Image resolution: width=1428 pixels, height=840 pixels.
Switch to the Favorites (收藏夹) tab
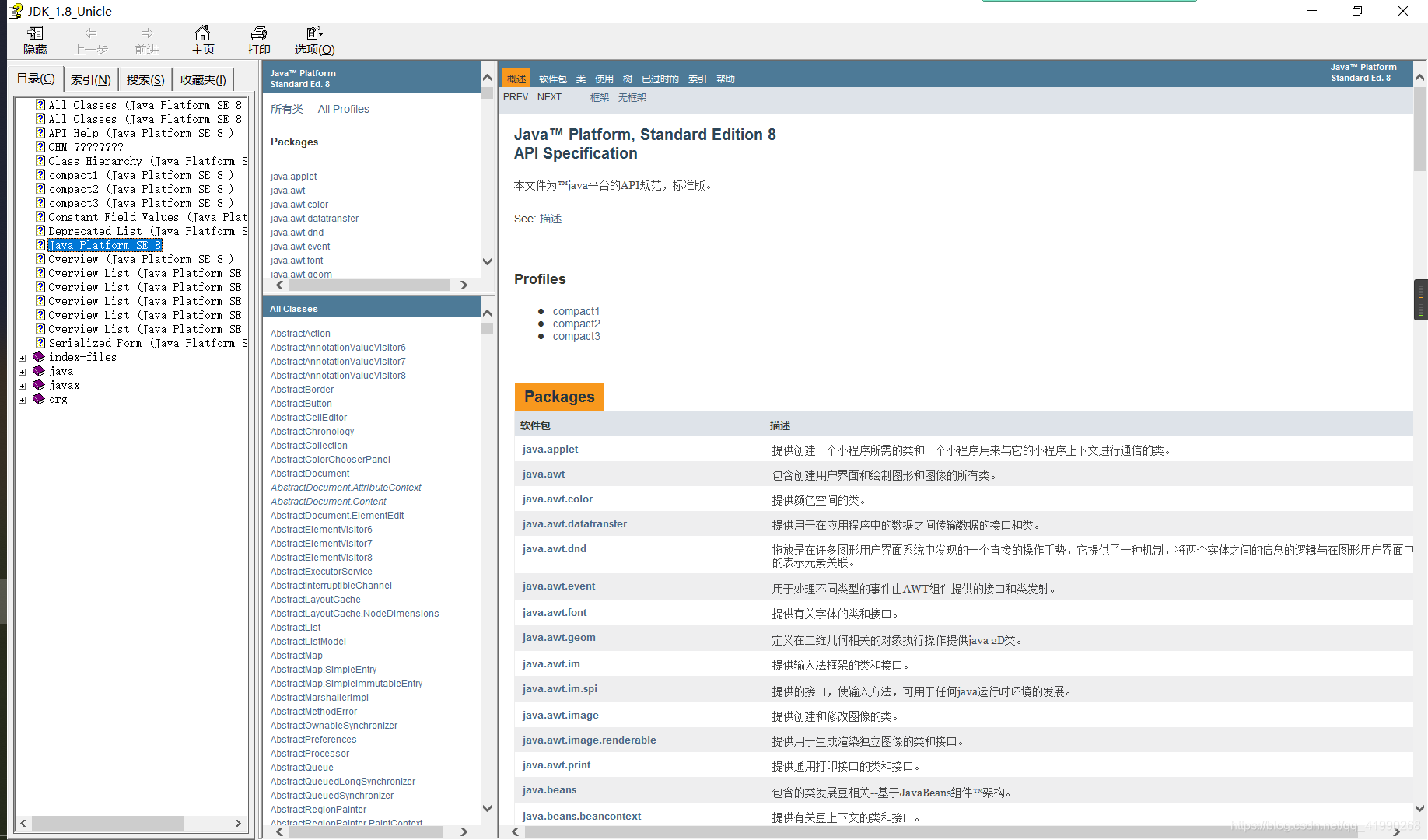[x=203, y=79]
